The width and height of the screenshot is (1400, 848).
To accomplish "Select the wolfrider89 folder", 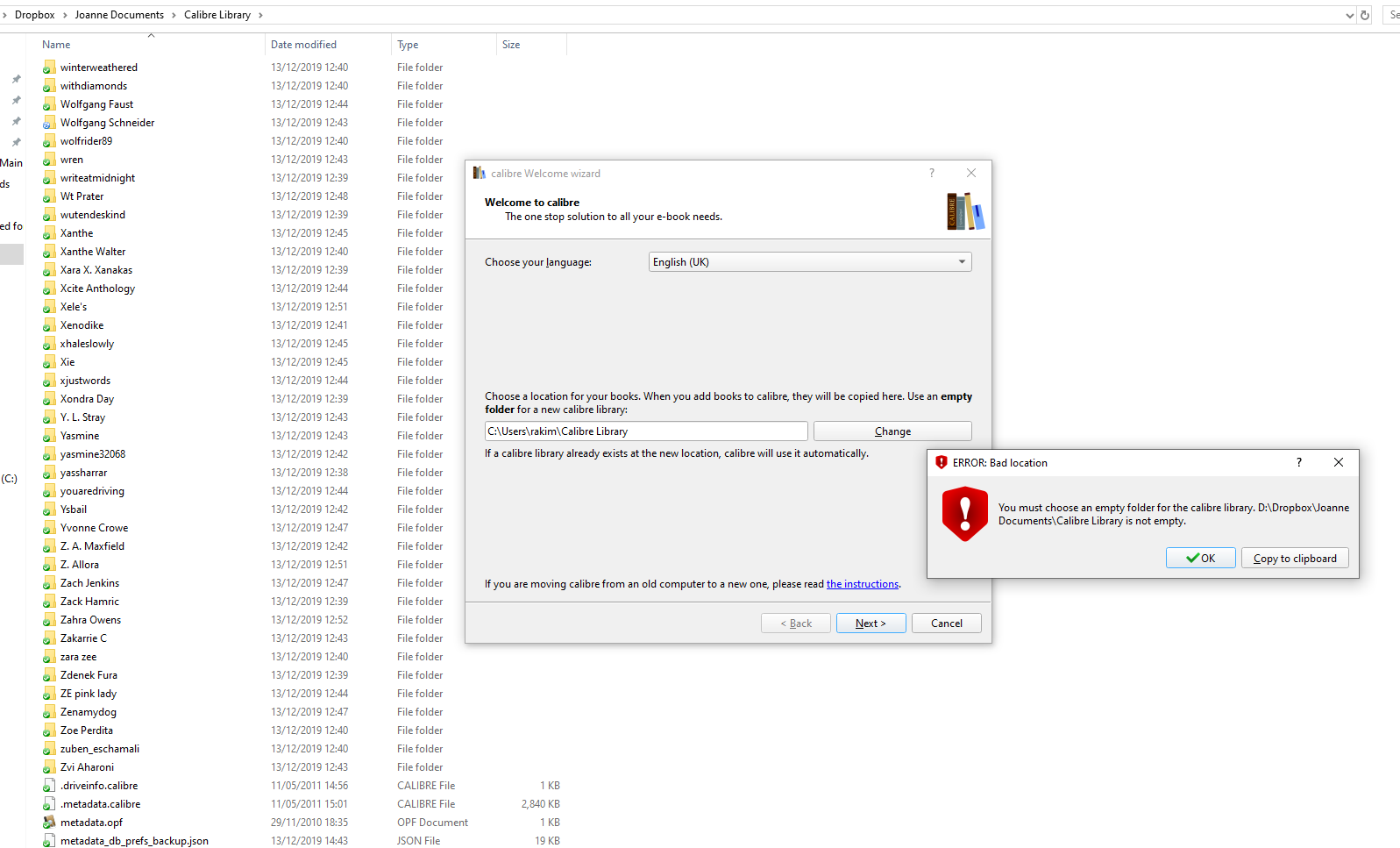I will (86, 141).
